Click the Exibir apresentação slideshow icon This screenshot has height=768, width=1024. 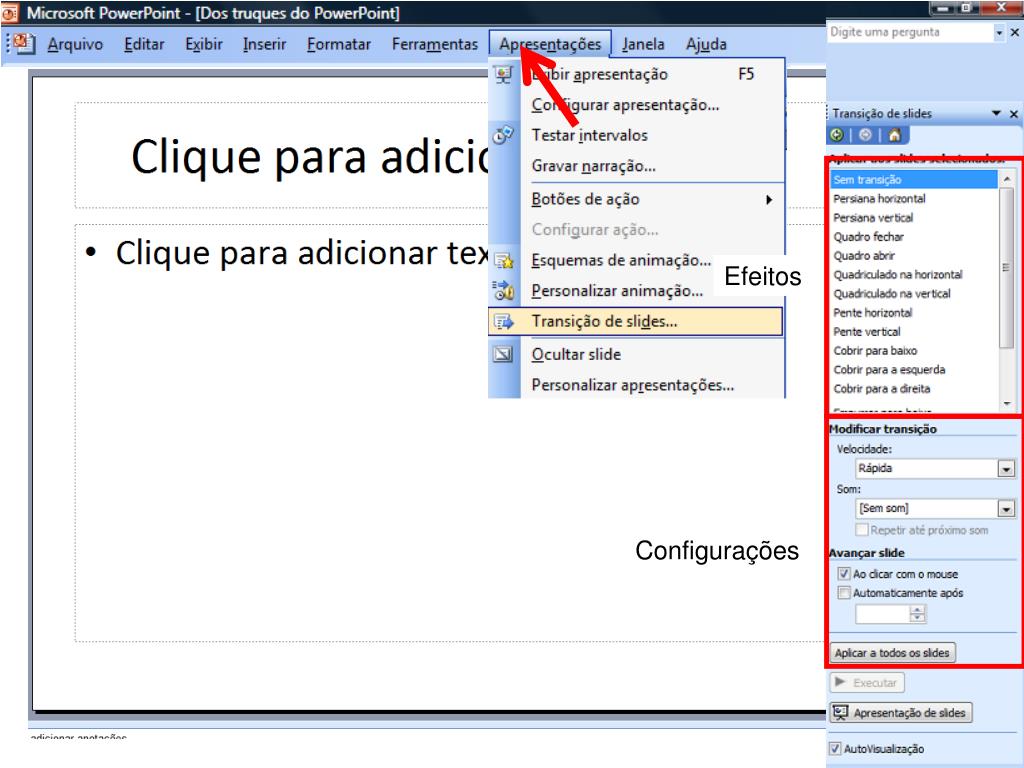click(x=504, y=74)
